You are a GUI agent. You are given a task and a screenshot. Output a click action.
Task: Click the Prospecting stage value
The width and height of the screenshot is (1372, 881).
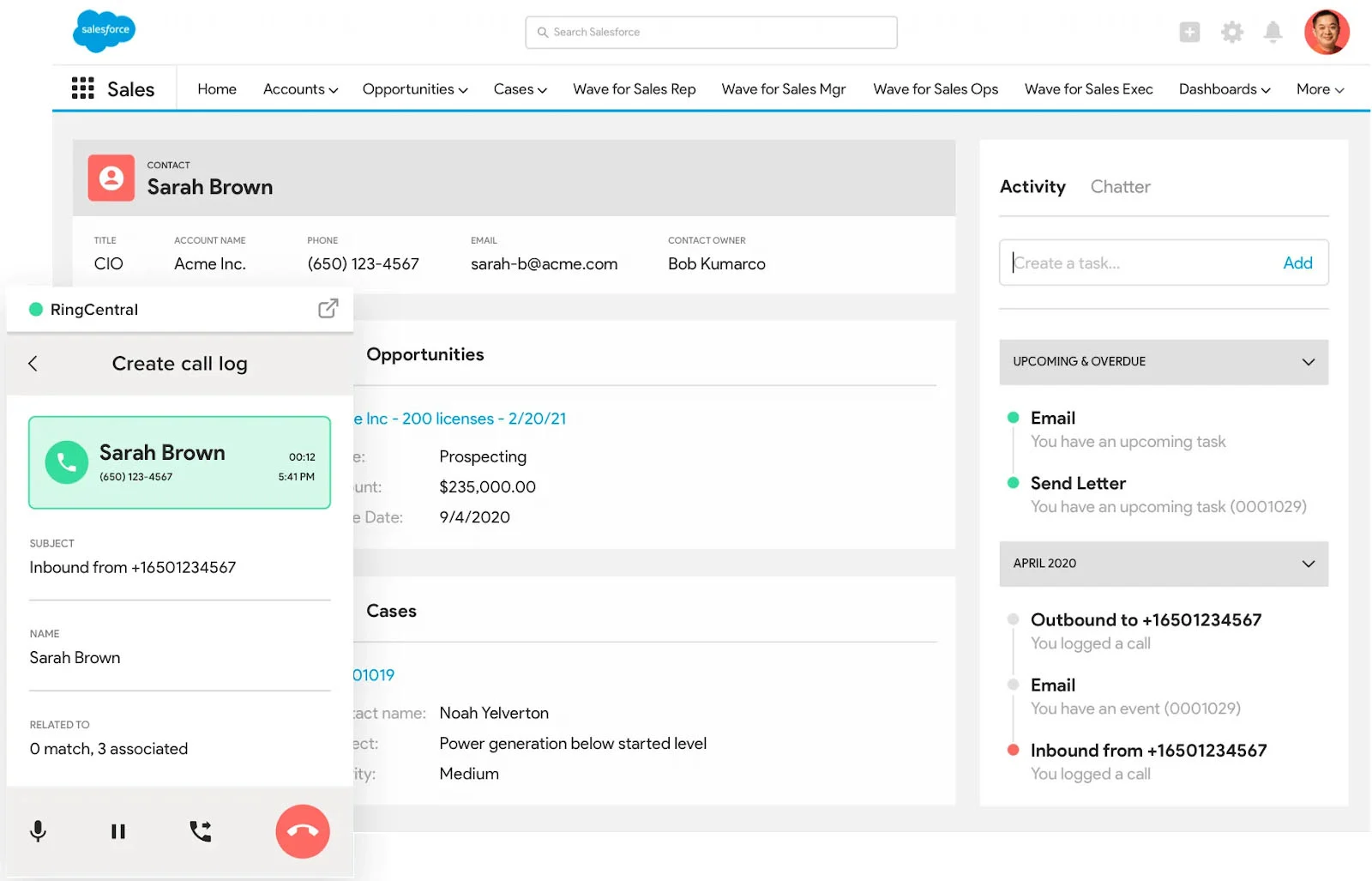(483, 456)
